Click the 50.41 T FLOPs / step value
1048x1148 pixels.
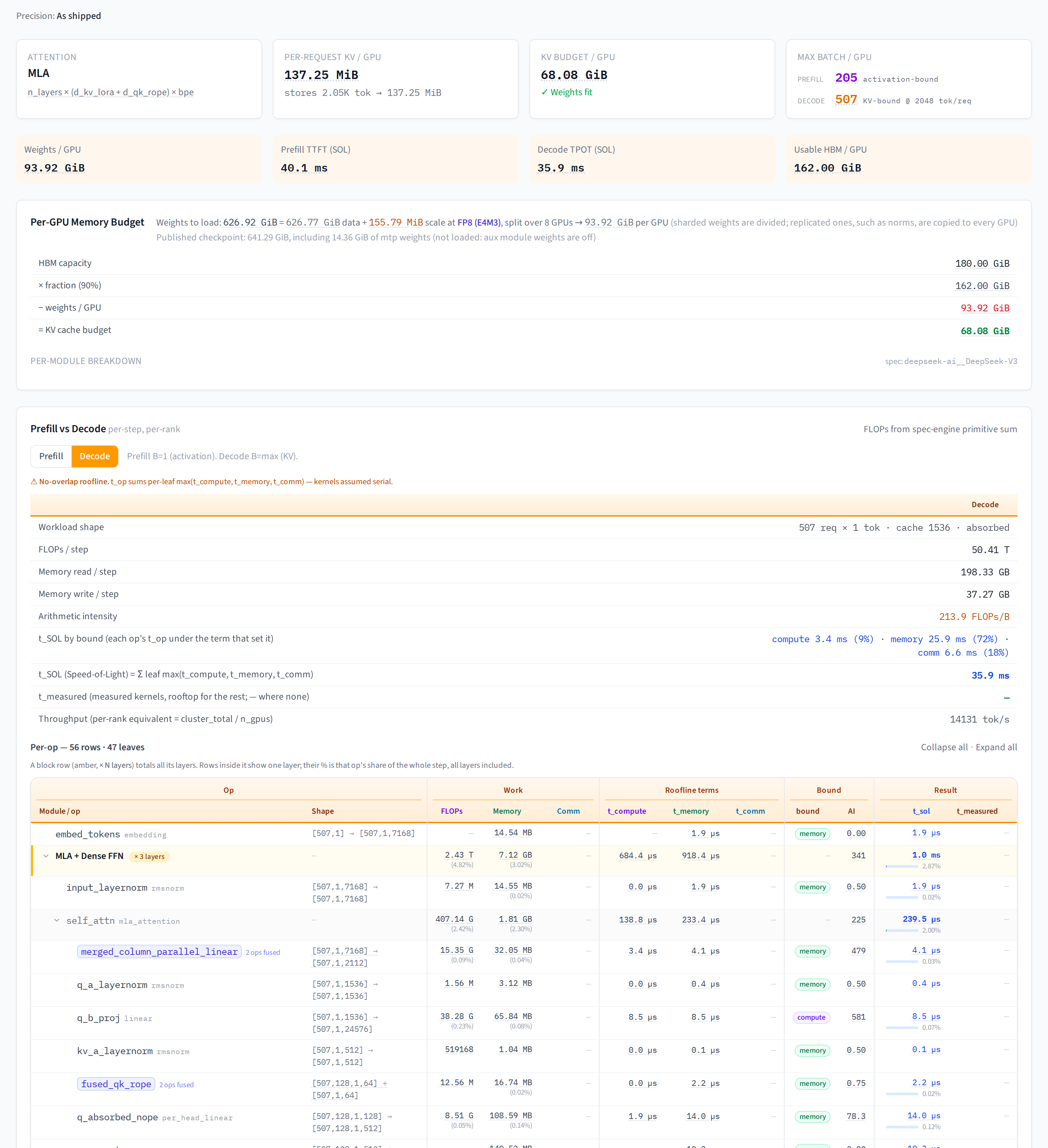click(991, 550)
